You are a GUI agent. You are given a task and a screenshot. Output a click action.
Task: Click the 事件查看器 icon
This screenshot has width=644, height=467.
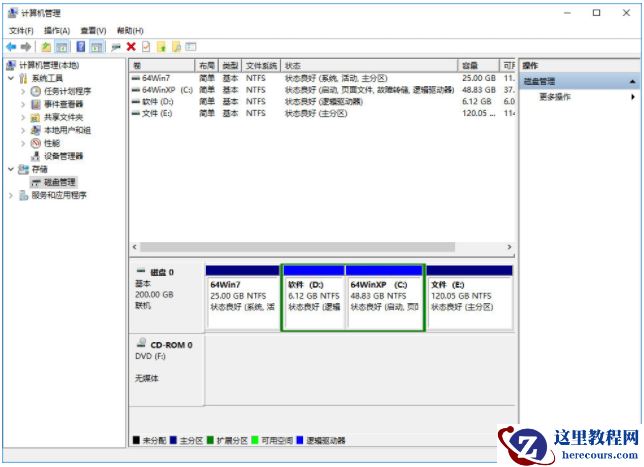click(36, 104)
